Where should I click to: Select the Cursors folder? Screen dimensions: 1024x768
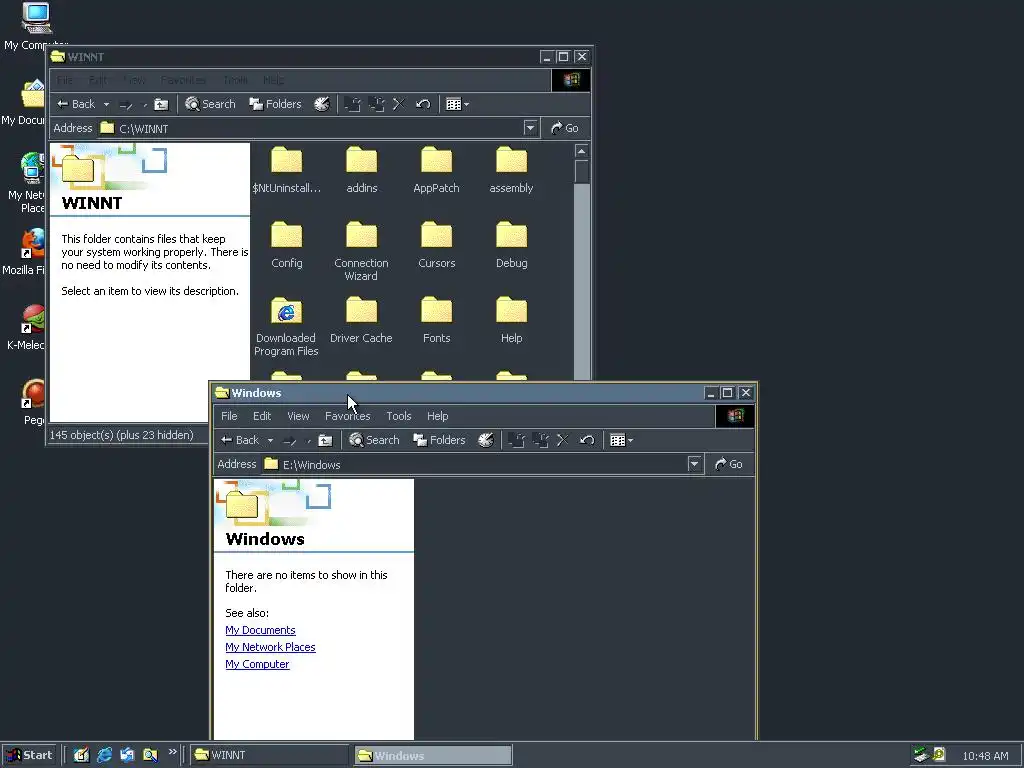(x=437, y=245)
